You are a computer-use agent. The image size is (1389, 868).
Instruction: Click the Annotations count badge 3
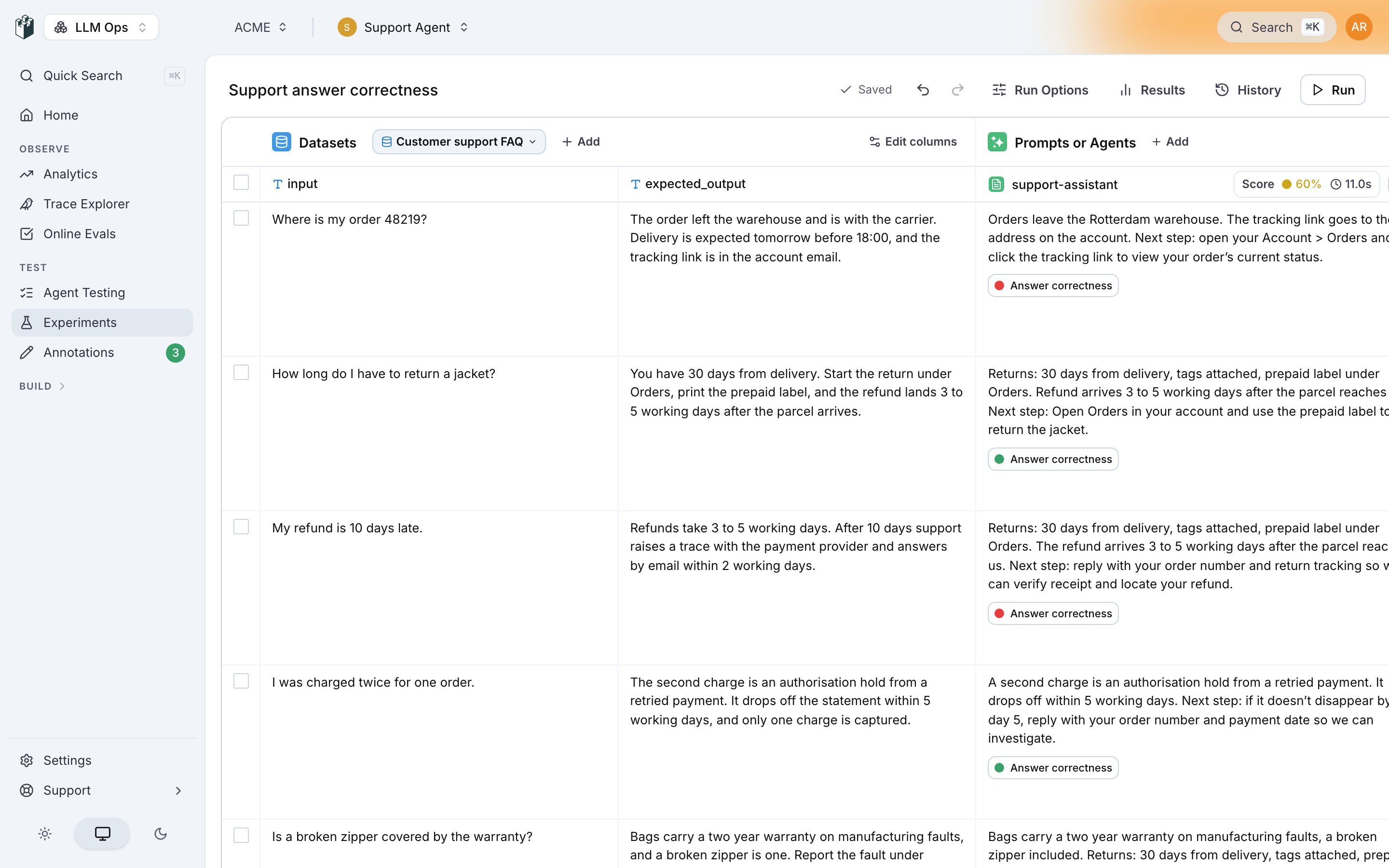point(176,353)
